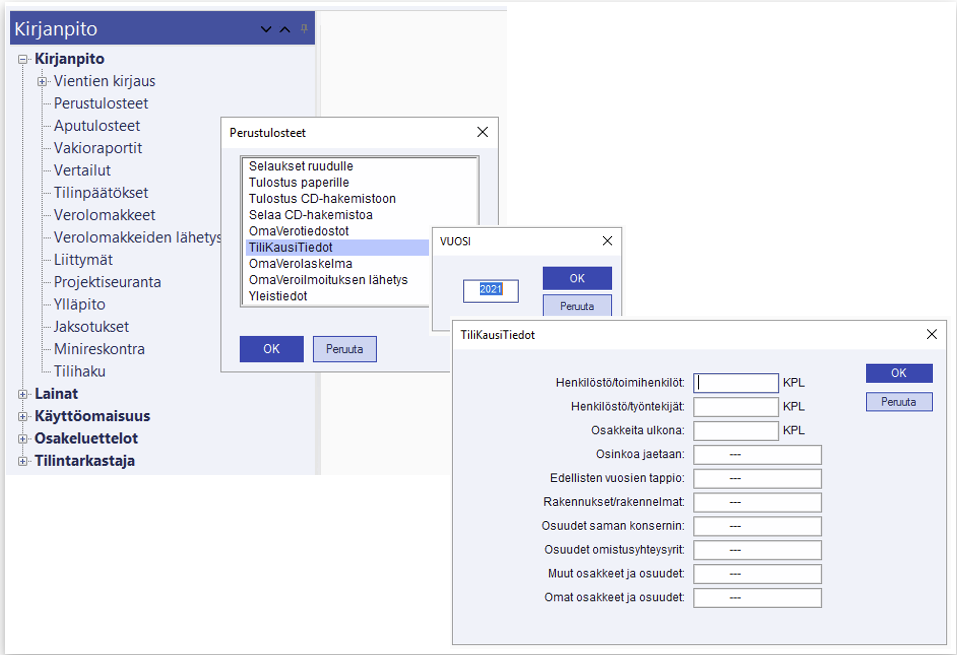The width and height of the screenshot is (957, 655).
Task: Open Tilinpäätökset in the tree
Action: (x=101, y=193)
